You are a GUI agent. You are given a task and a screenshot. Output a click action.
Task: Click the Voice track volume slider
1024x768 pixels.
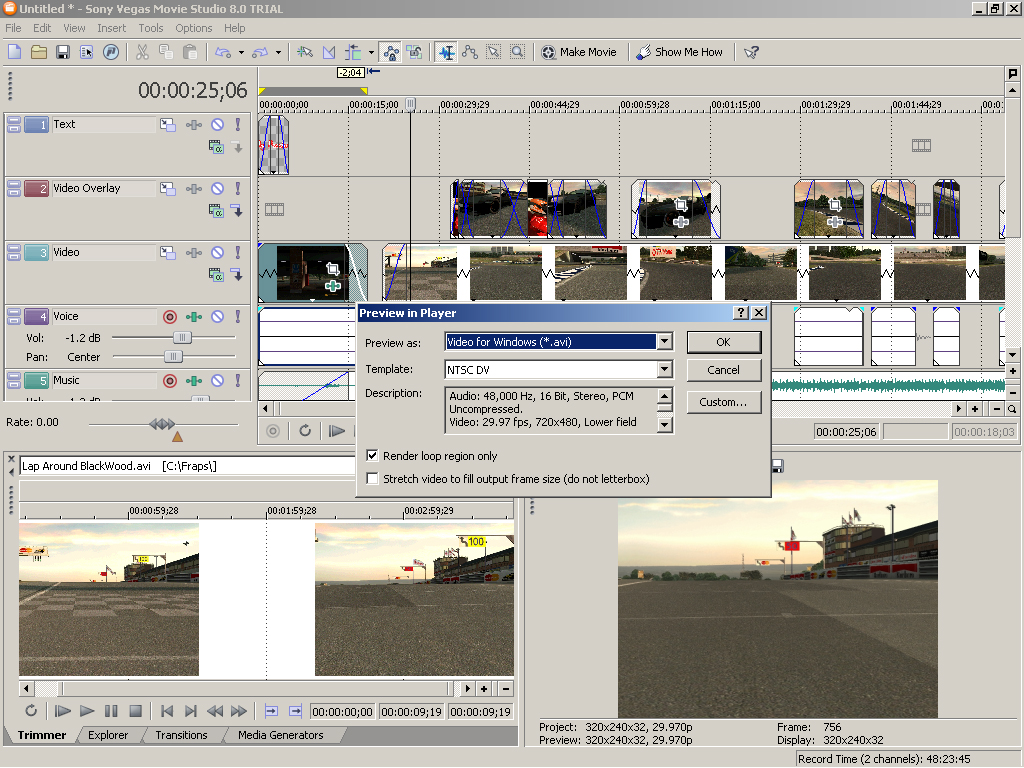(182, 338)
